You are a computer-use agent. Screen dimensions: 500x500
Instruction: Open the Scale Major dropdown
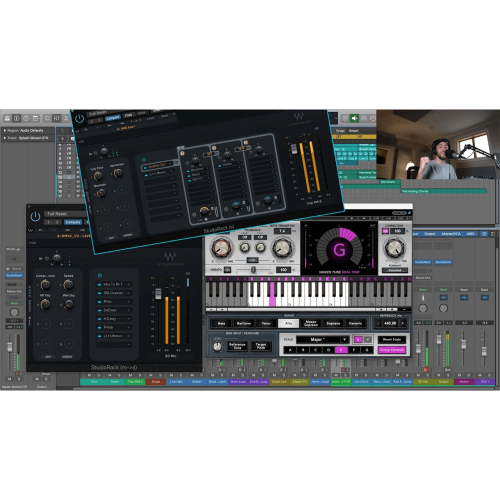click(322, 339)
